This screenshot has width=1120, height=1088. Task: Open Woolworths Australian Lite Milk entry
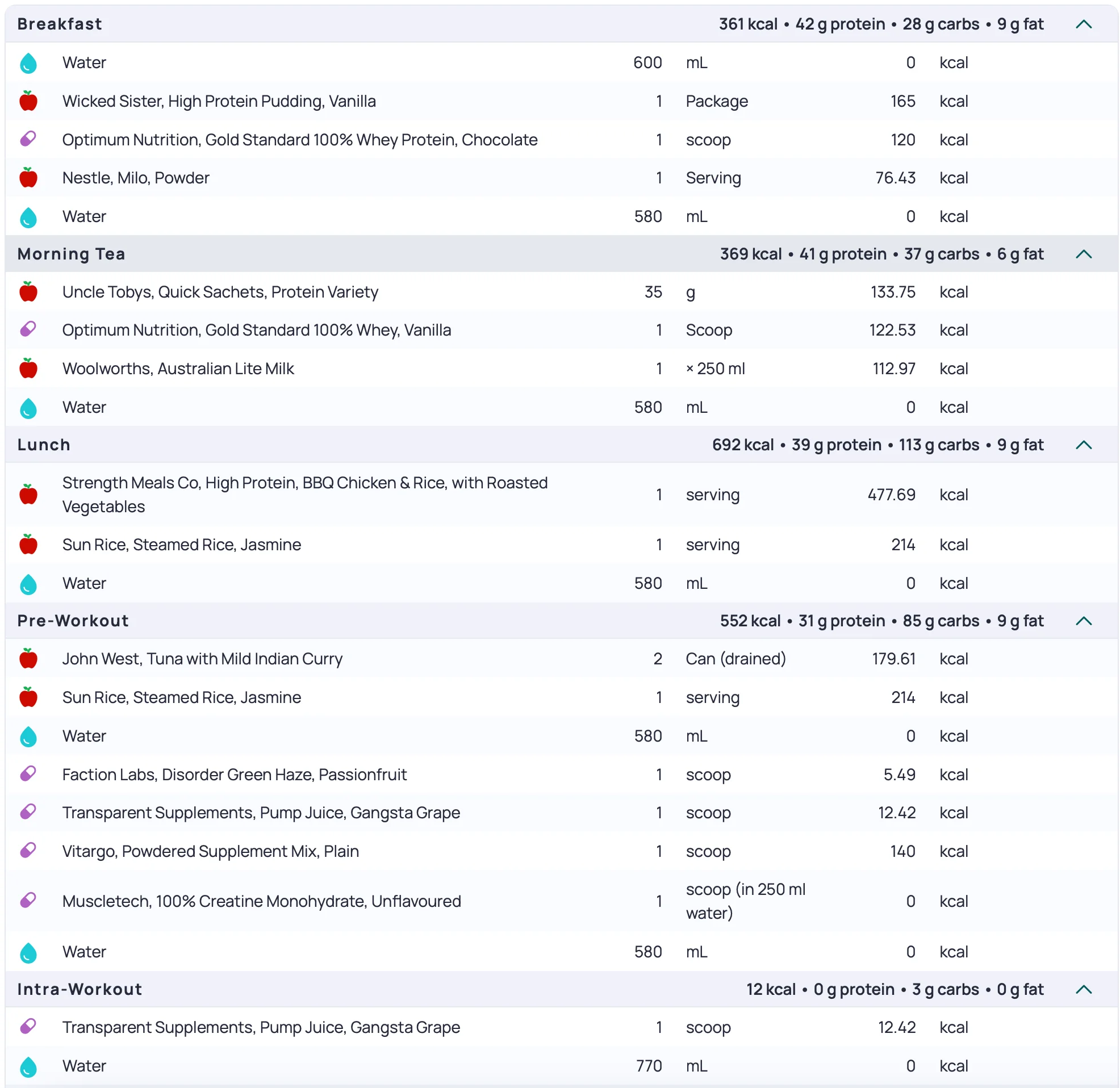pos(178,369)
